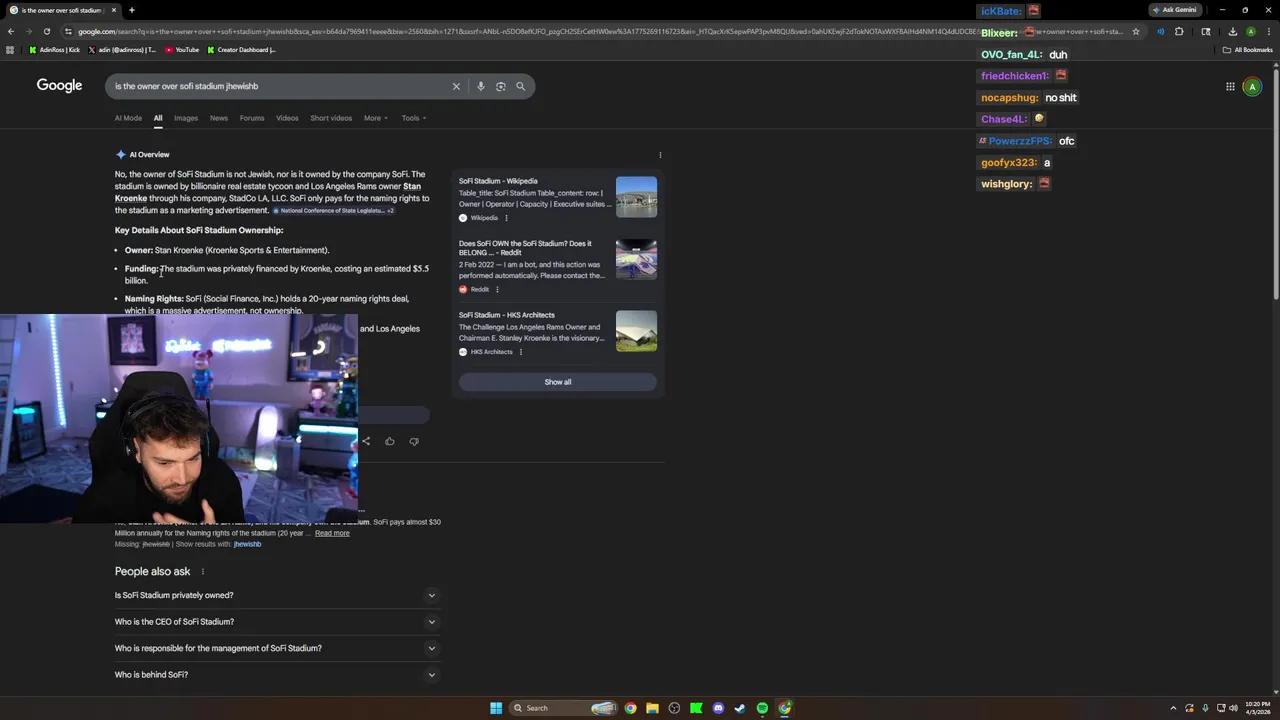Switch to Short videos tab
This screenshot has height=720, width=1280.
pos(331,118)
